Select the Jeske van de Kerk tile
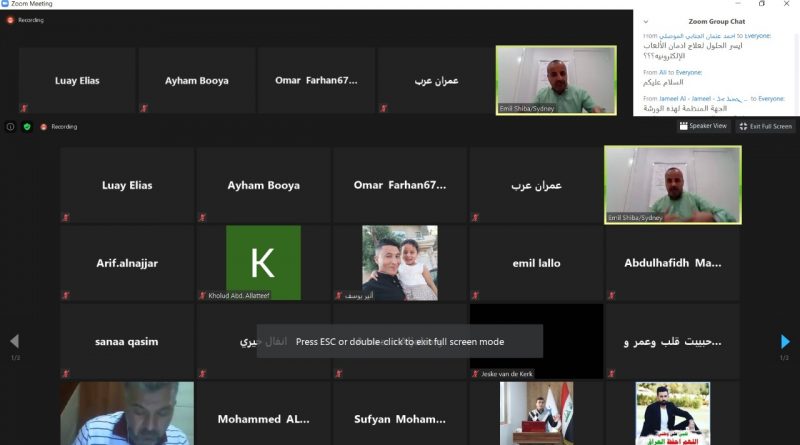Screen dimensions: 800x445 (536, 341)
